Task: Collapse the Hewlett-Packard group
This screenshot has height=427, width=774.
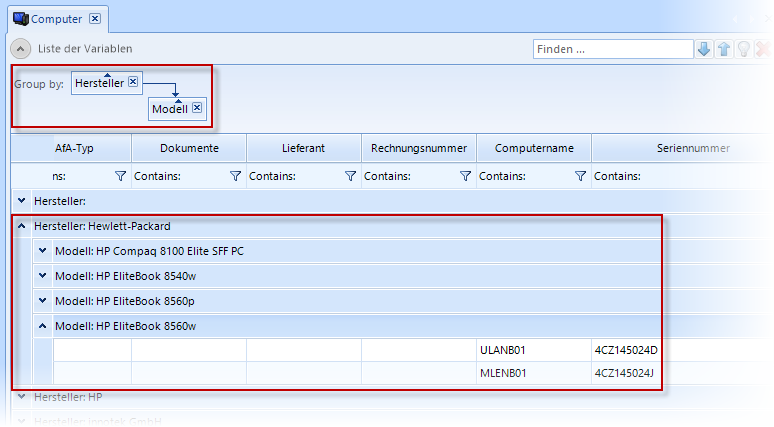Action: tap(21, 226)
